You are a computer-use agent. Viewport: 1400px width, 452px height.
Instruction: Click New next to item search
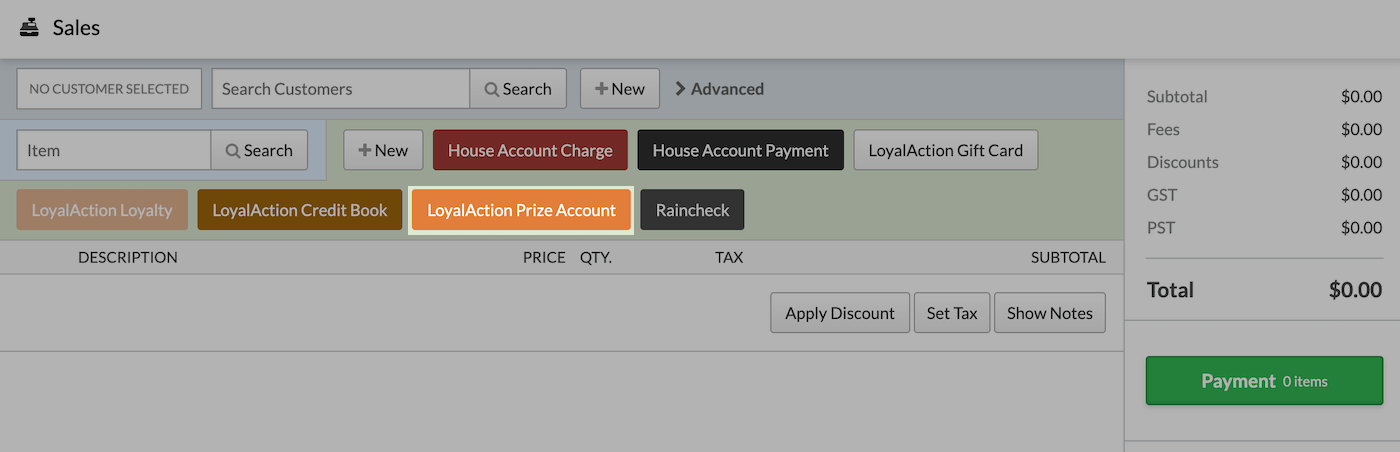click(383, 150)
